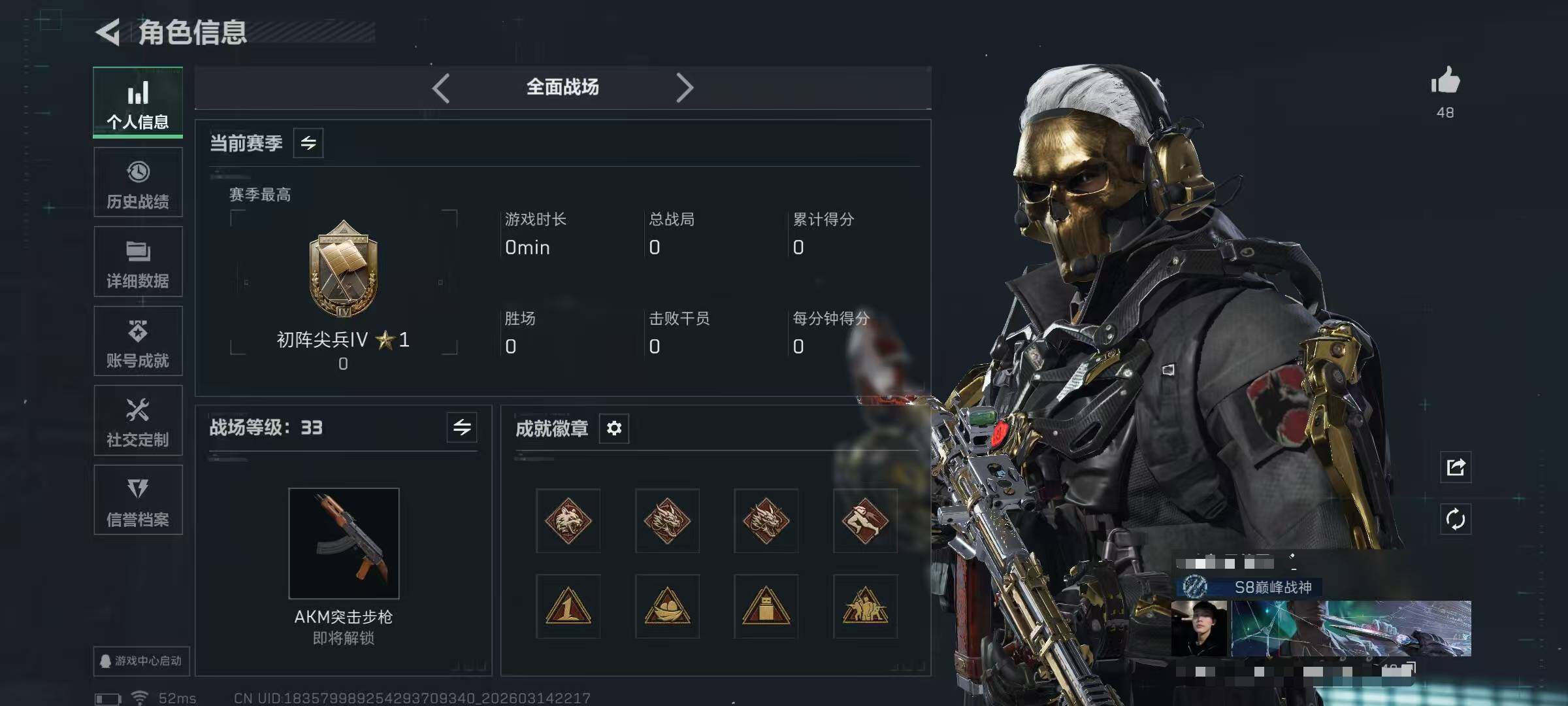
Task: Open the 历史战绩 tab
Action: [138, 182]
